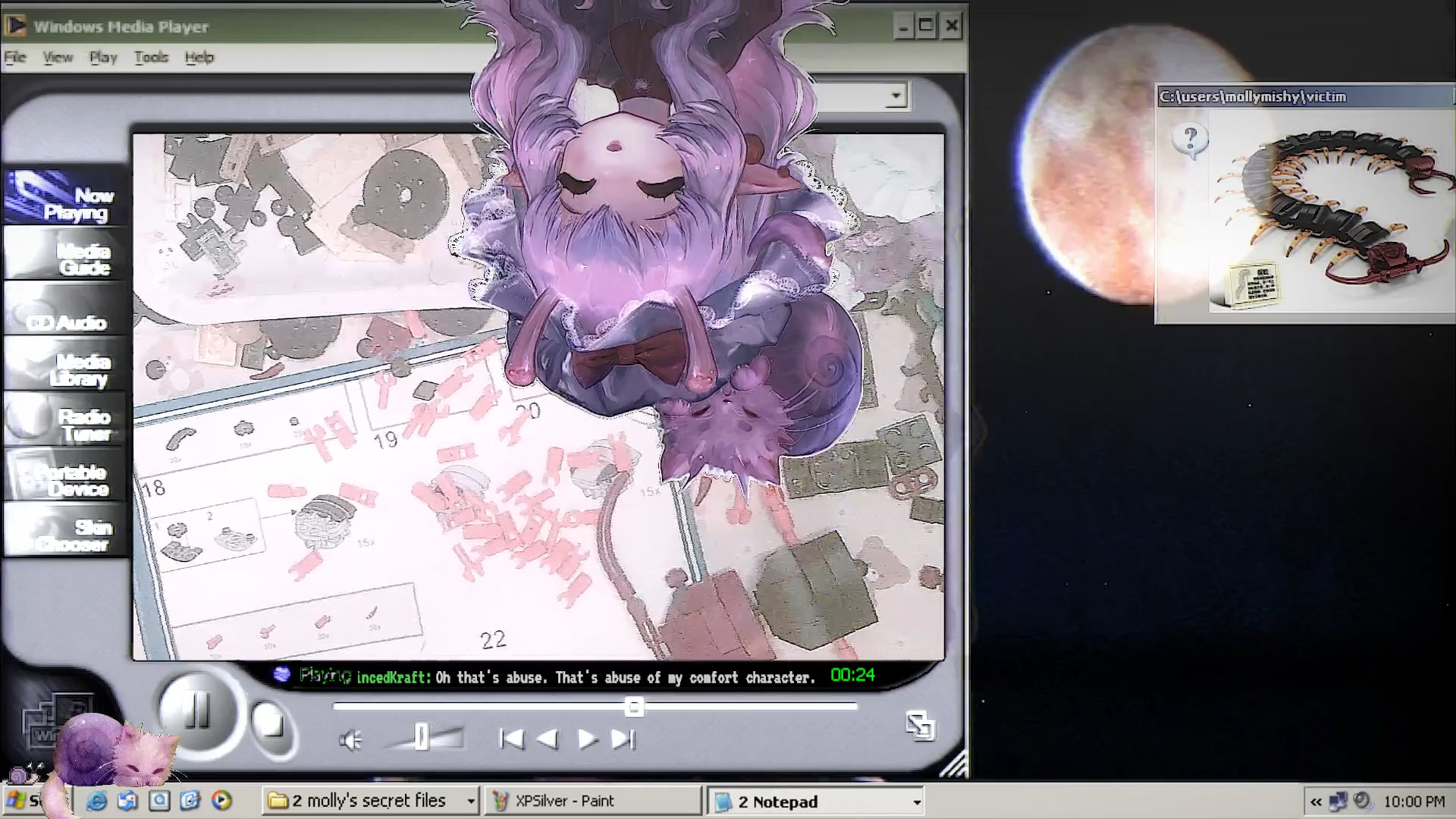The height and width of the screenshot is (819, 1456).
Task: Mute audio with the speaker icon
Action: [x=350, y=740]
